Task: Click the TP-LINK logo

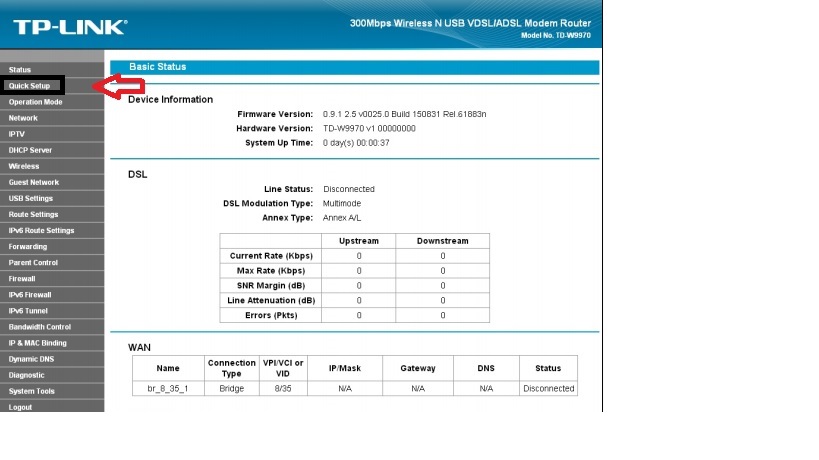Action: [x=70, y=27]
